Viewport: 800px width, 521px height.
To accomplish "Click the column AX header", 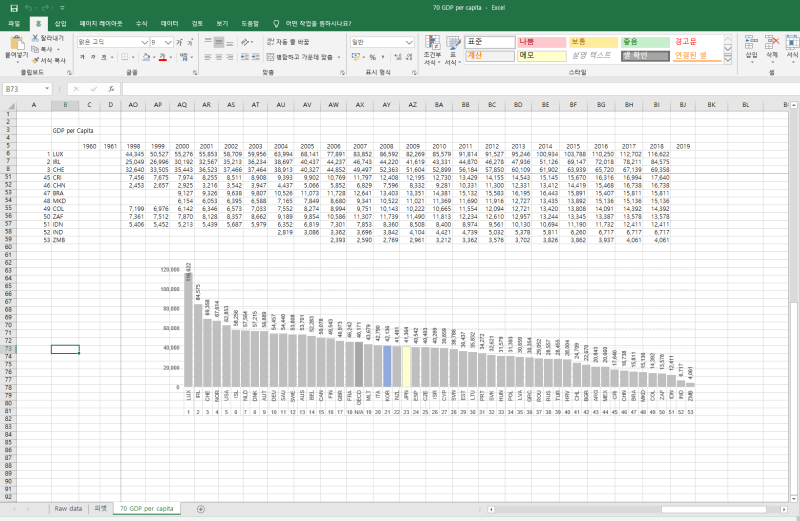I will coord(360,105).
